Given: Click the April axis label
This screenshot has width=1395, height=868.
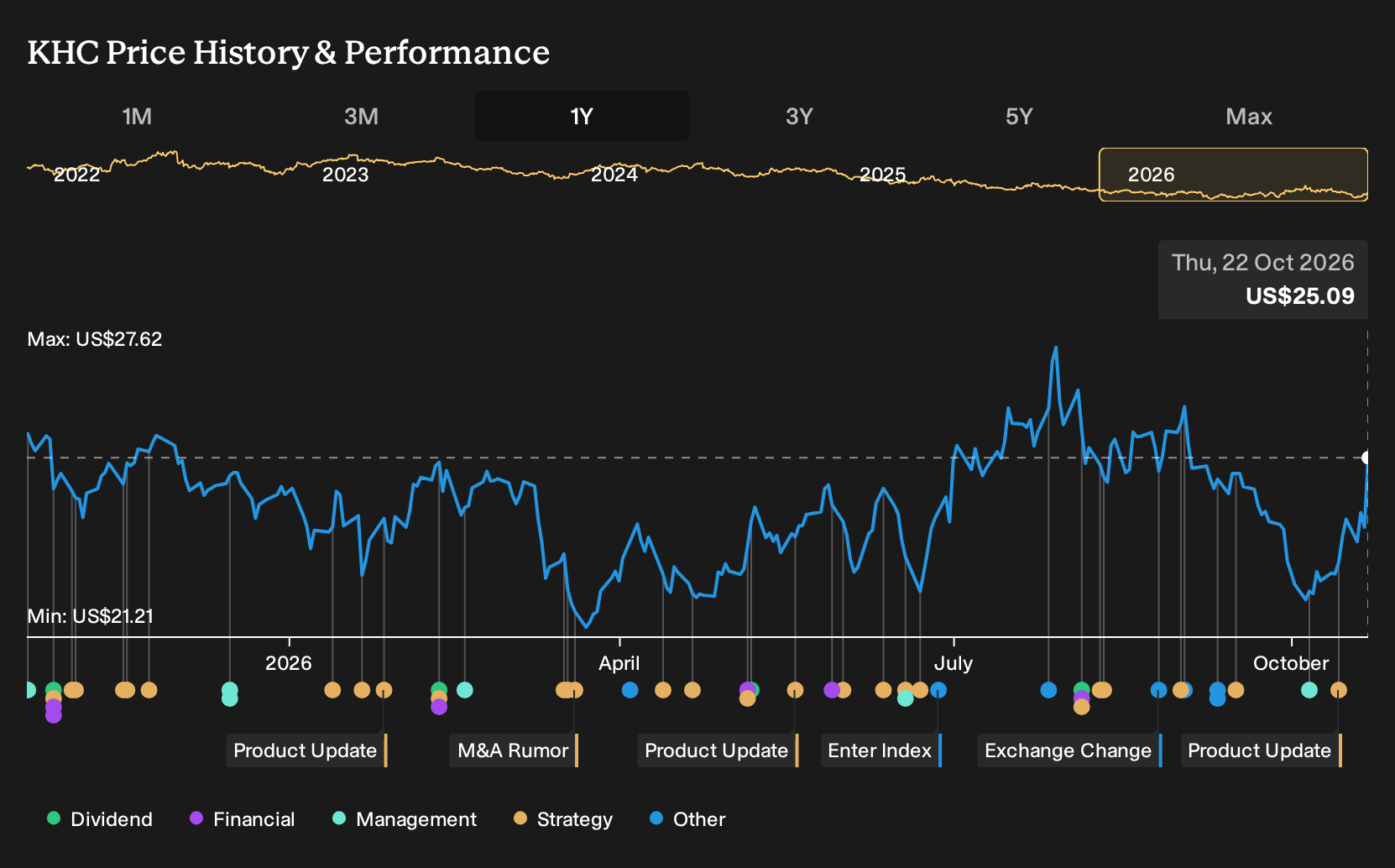Looking at the screenshot, I should coord(619,663).
